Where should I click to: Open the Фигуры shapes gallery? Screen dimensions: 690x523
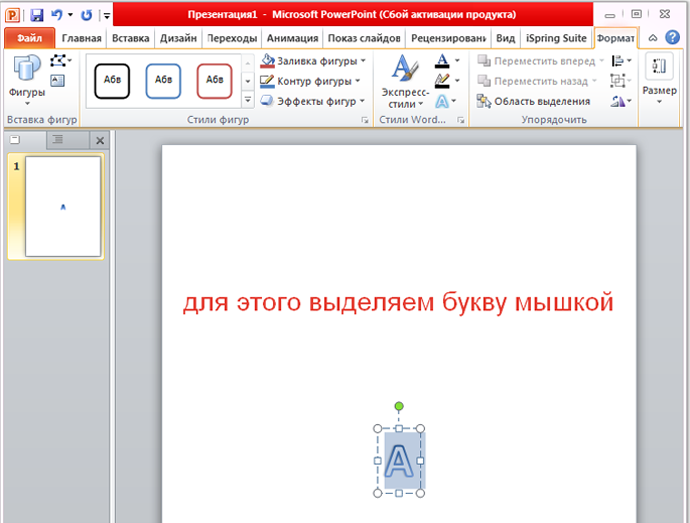click(27, 80)
